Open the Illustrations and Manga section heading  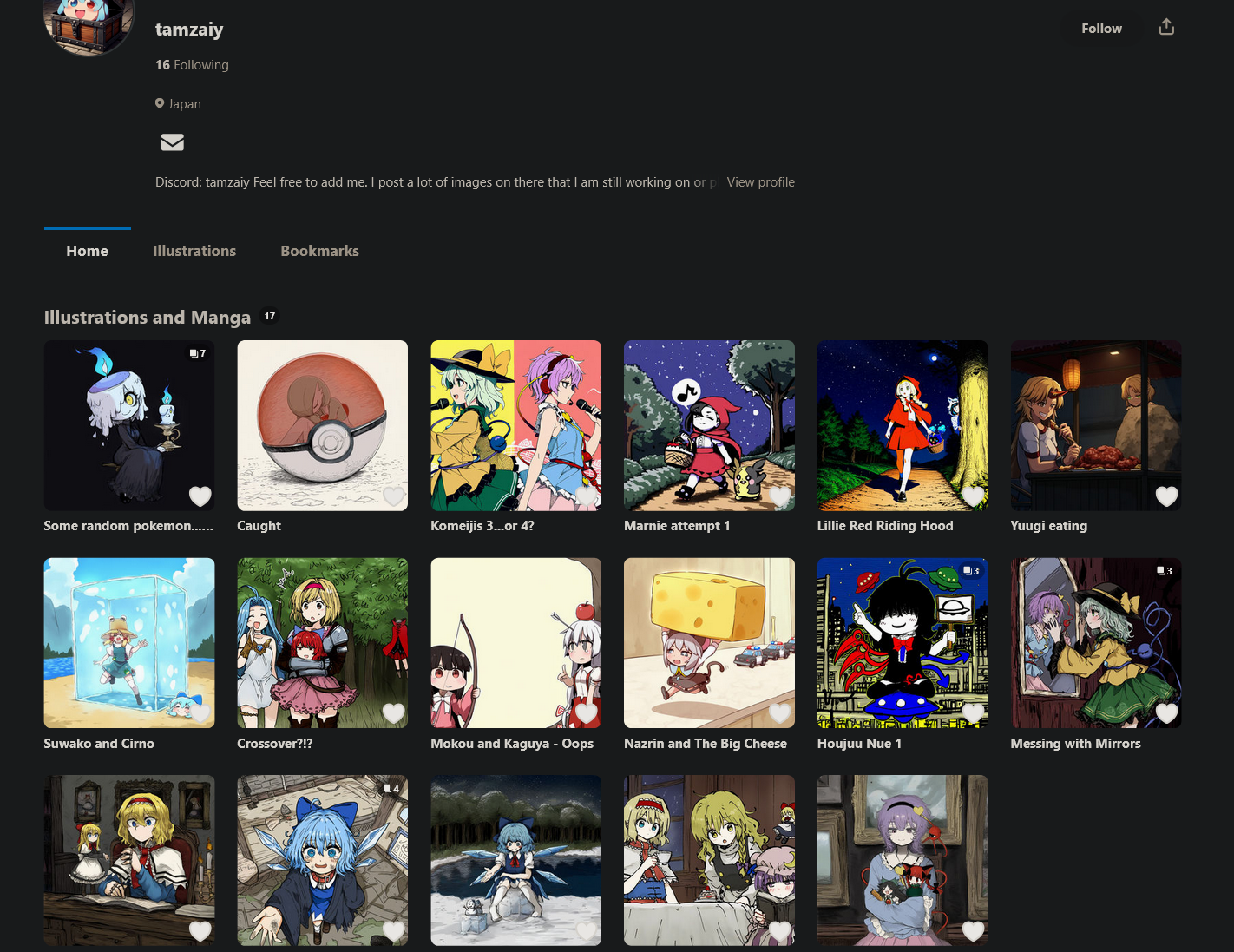click(x=148, y=318)
